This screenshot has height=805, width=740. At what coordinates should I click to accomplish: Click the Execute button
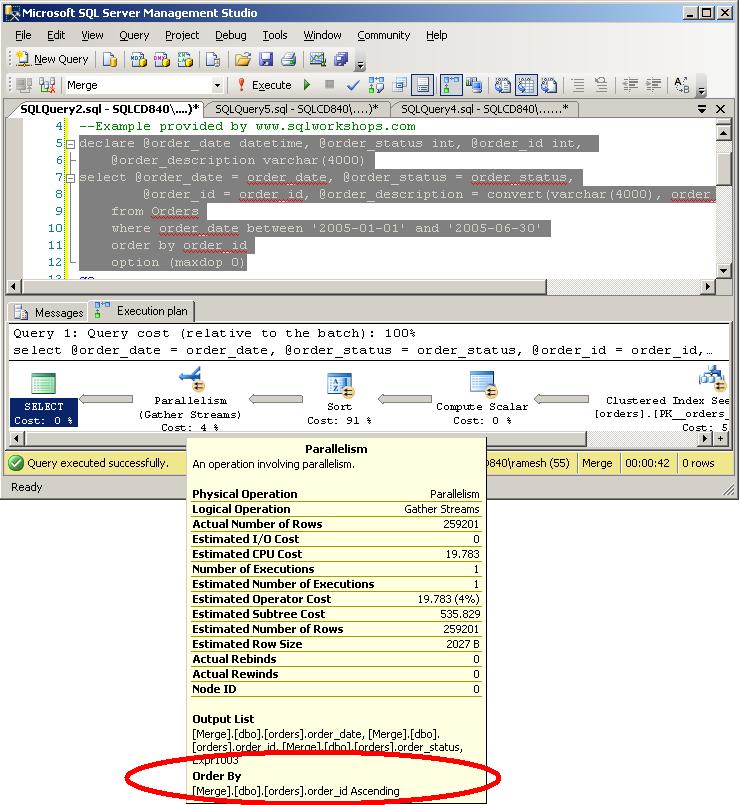[265, 85]
